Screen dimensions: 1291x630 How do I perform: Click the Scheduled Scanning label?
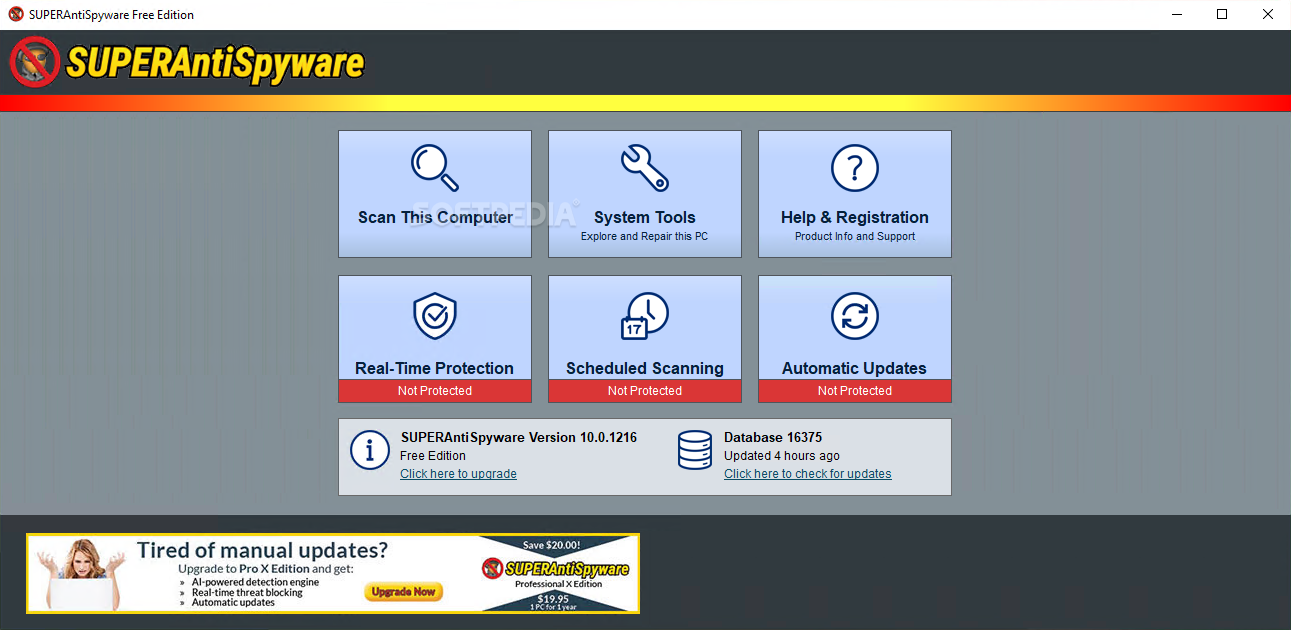(x=645, y=368)
